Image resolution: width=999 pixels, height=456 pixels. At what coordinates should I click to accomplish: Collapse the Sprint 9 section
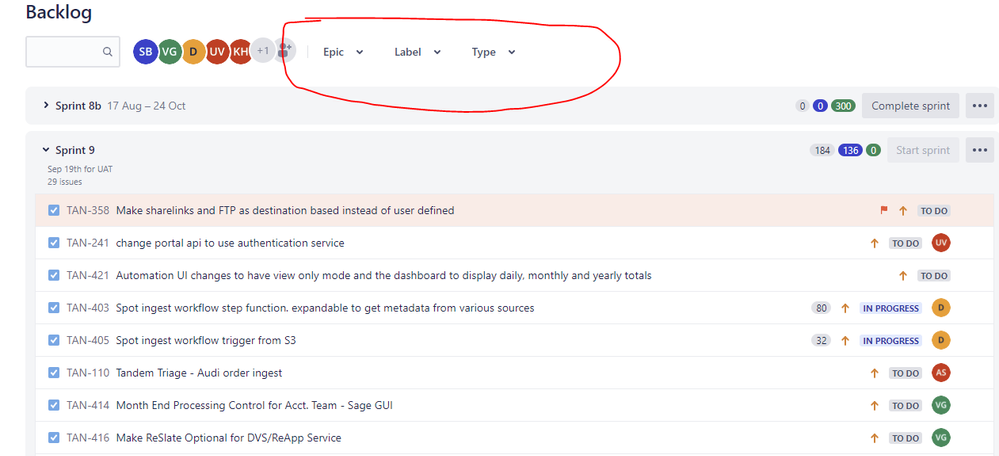tap(46, 150)
